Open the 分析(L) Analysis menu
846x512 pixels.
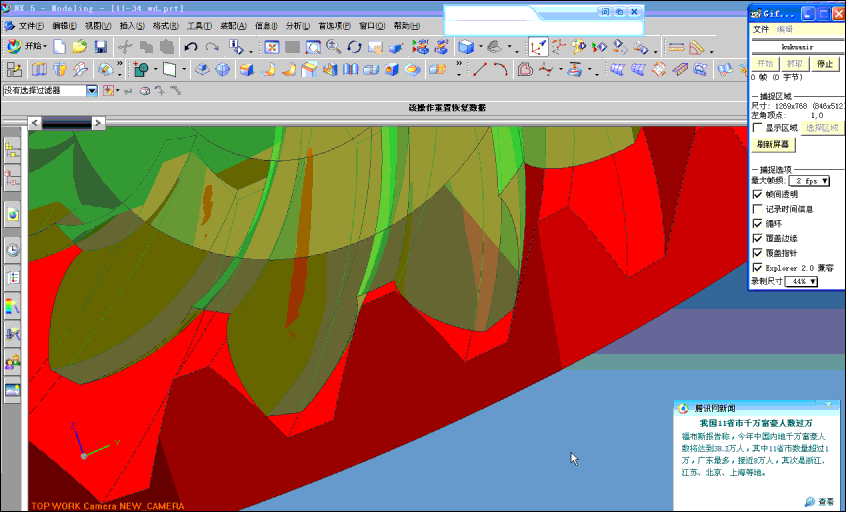298,26
